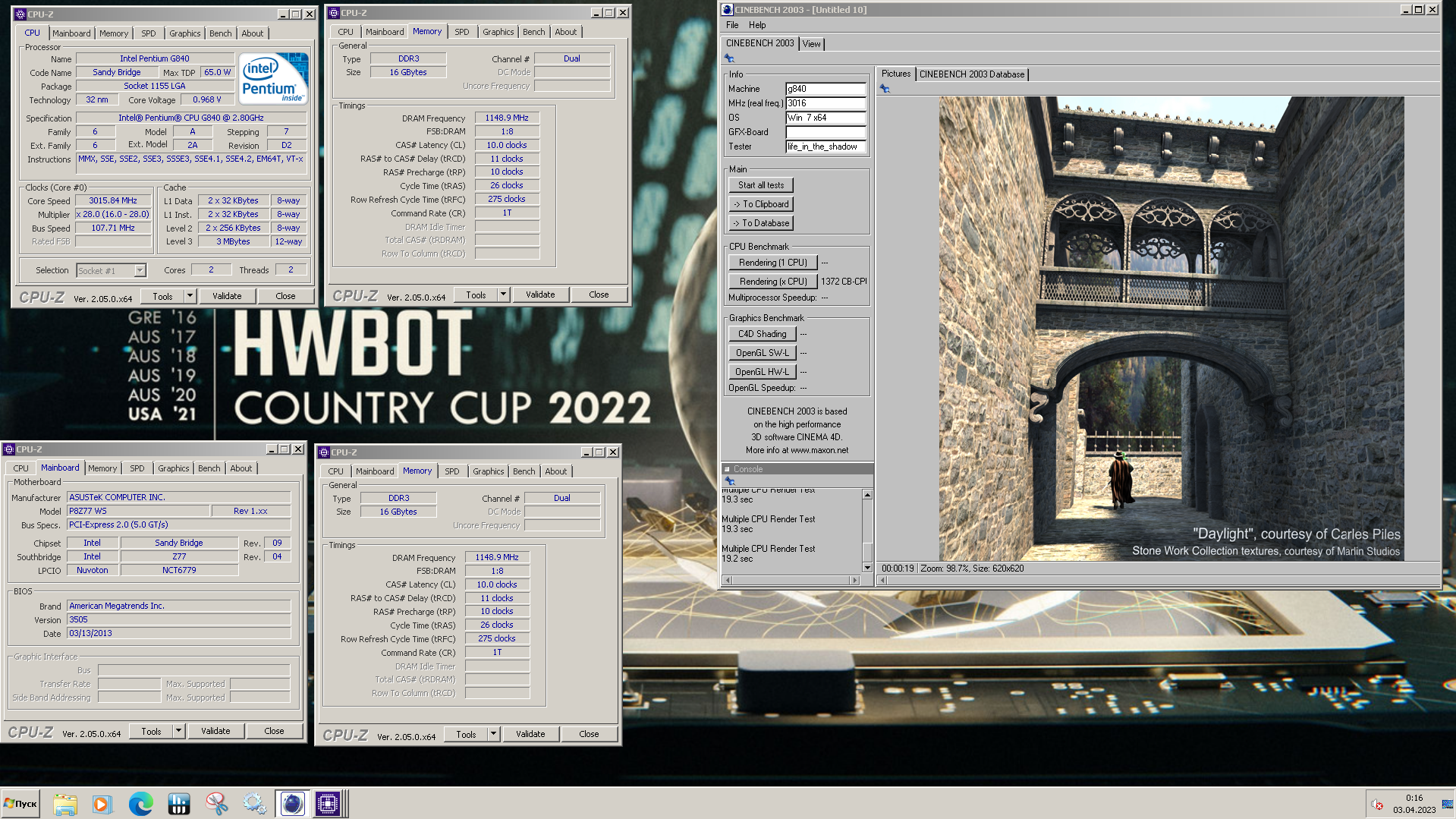Open system menu icon of bottom-middle CPU-Z
Image resolution: width=1456 pixels, height=819 pixels.
323,452
